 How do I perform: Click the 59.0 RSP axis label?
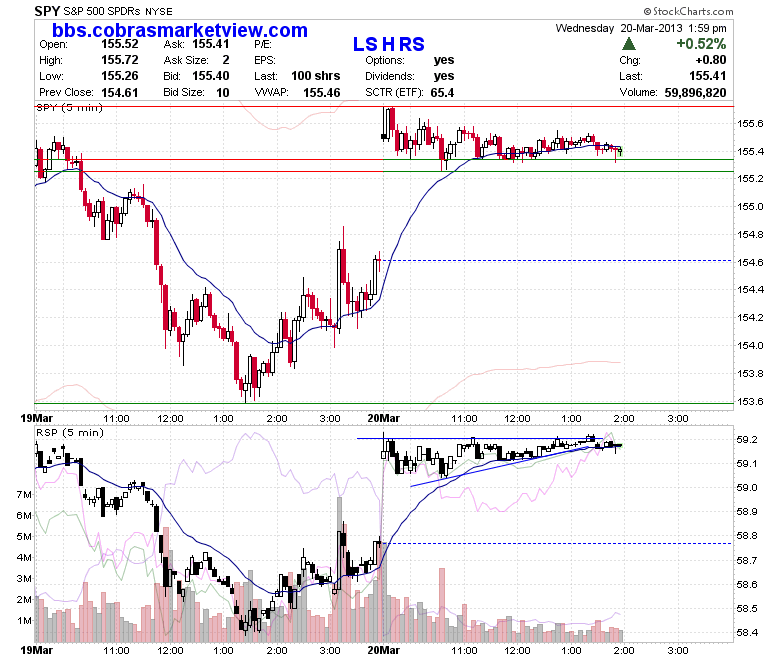pos(747,487)
